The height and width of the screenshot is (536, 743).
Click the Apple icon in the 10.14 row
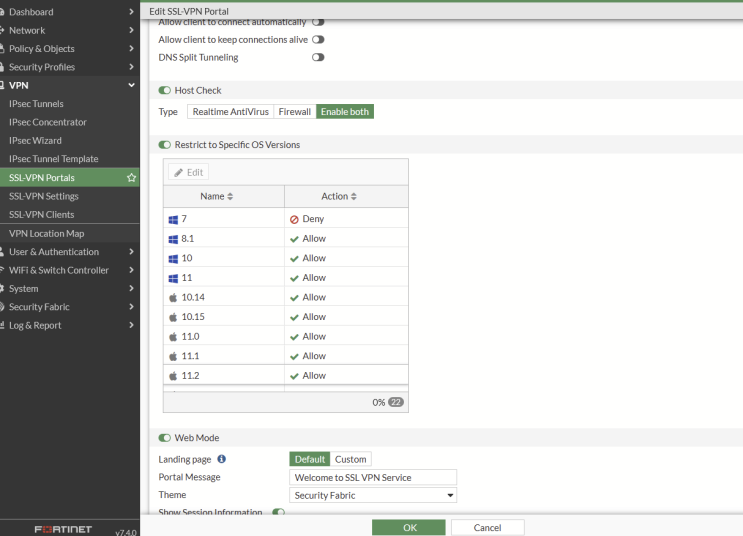[173, 298]
